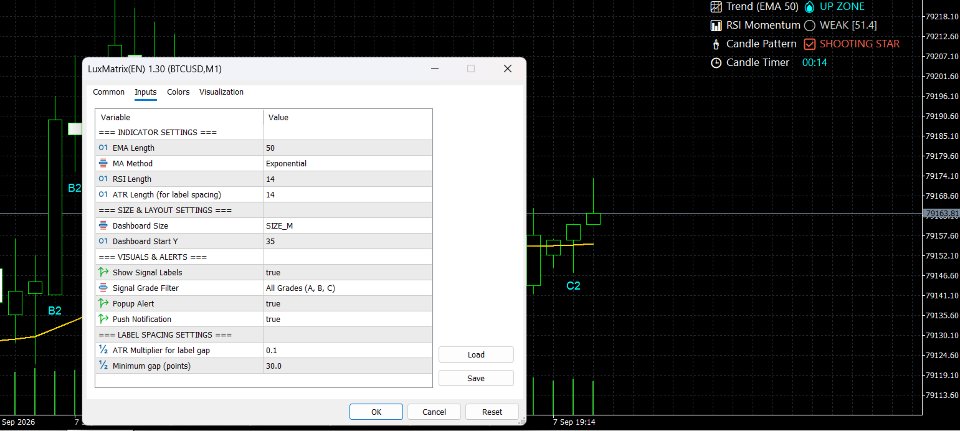Toggle the Popup Alert value true
This screenshot has width=960, height=431.
tap(348, 304)
